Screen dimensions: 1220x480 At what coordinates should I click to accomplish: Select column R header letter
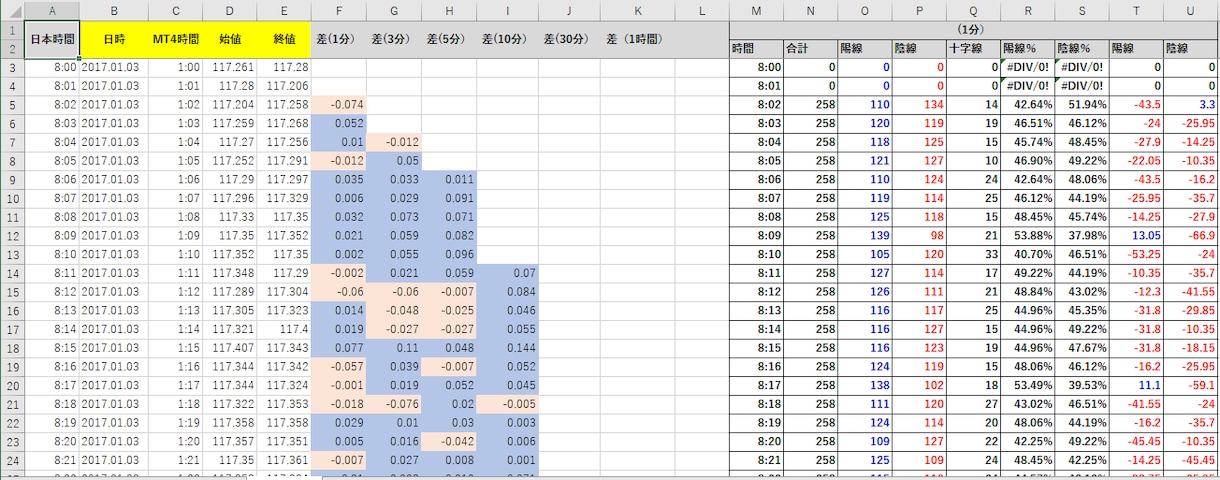pyautogui.click(x=1027, y=9)
